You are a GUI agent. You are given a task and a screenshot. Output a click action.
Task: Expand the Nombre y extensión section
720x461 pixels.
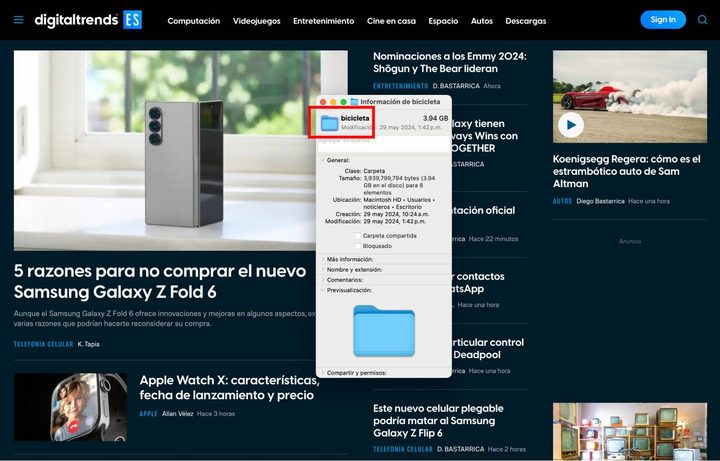(322, 270)
